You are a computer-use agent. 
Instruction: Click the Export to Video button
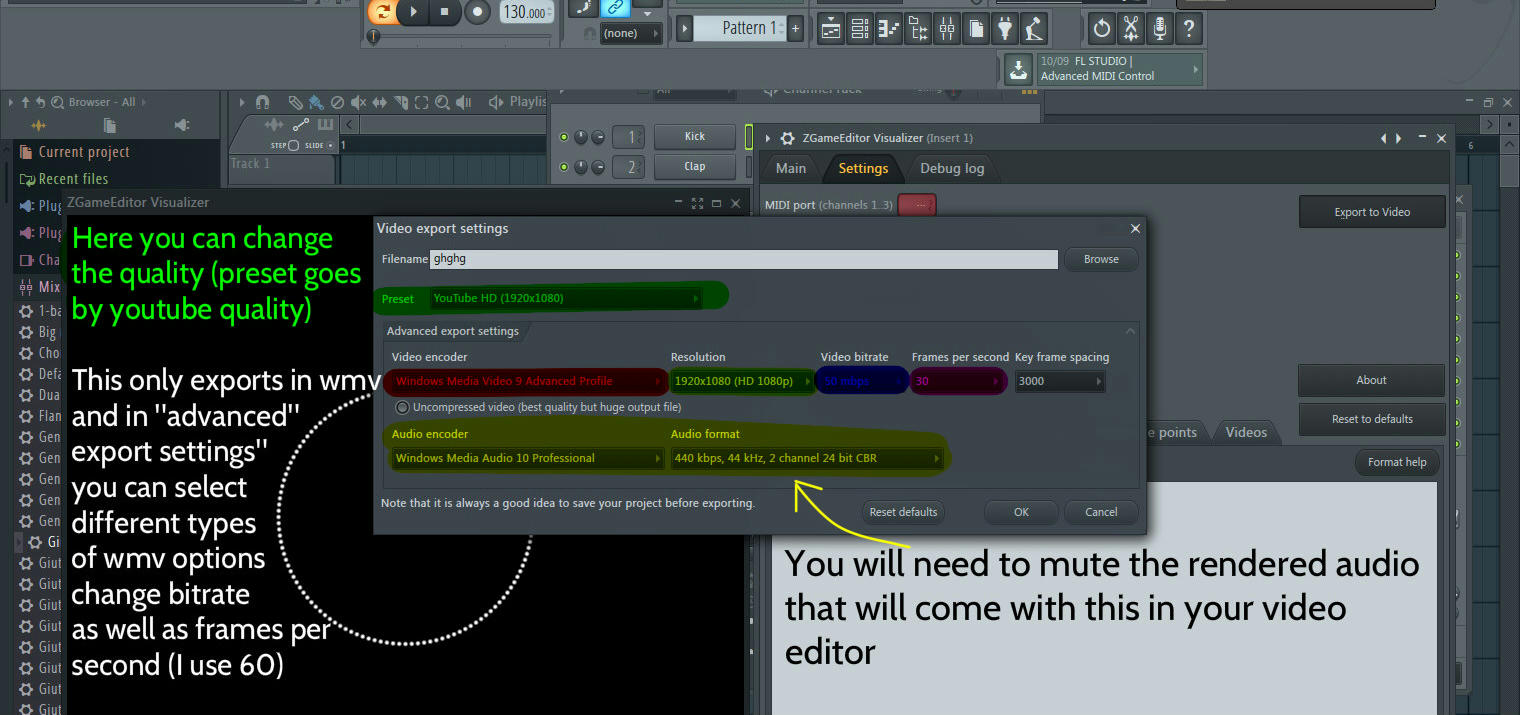(1371, 211)
